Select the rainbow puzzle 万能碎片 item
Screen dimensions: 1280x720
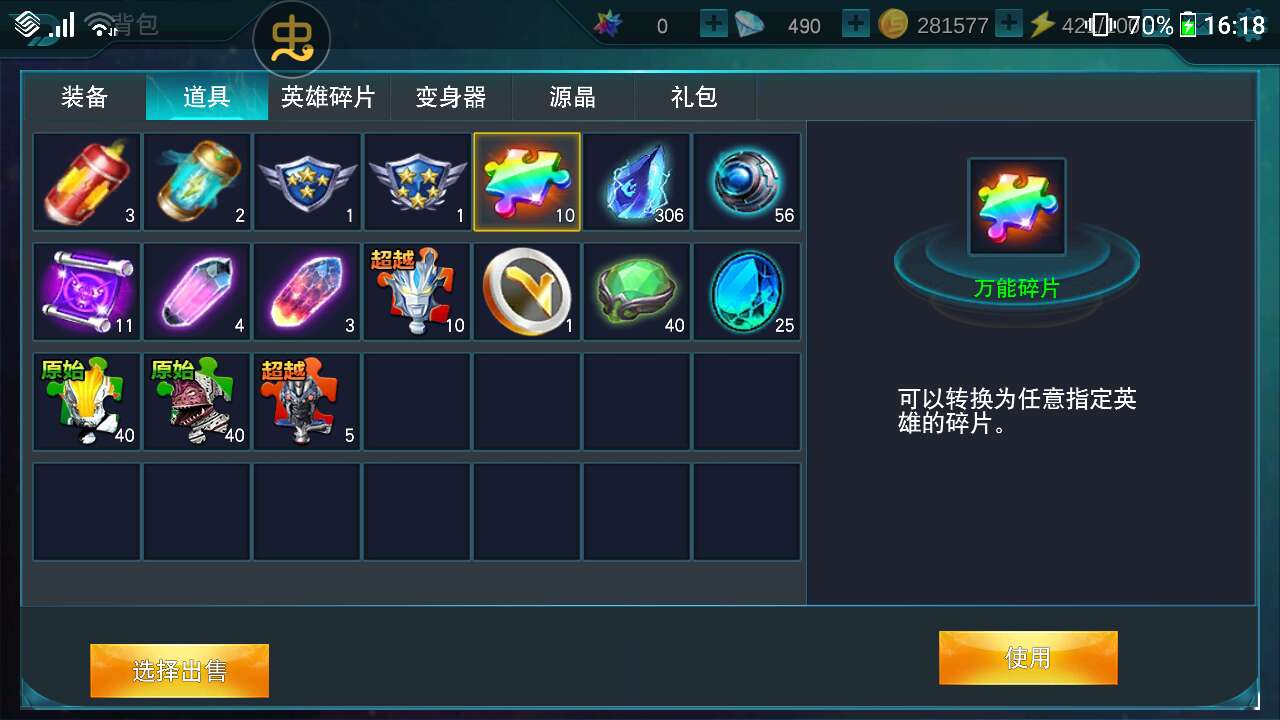point(527,182)
